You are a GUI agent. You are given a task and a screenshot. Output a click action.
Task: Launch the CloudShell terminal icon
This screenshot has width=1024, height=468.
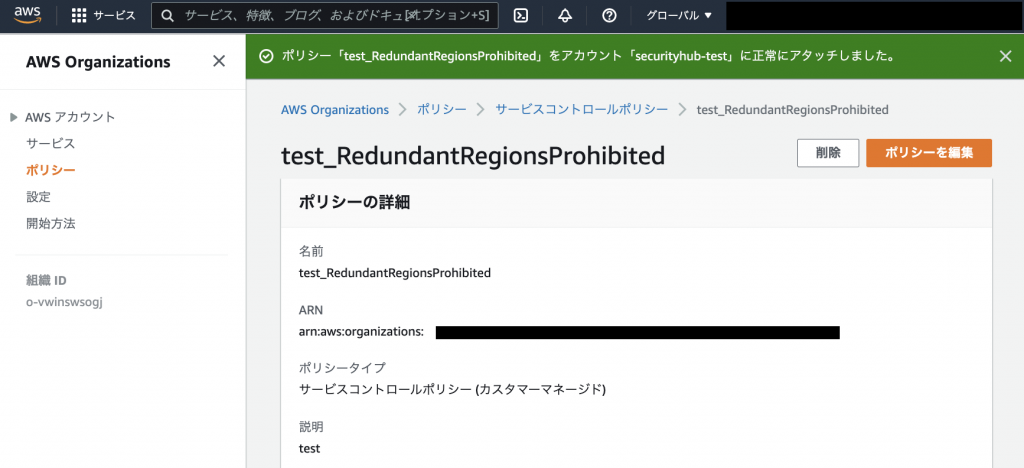520,16
